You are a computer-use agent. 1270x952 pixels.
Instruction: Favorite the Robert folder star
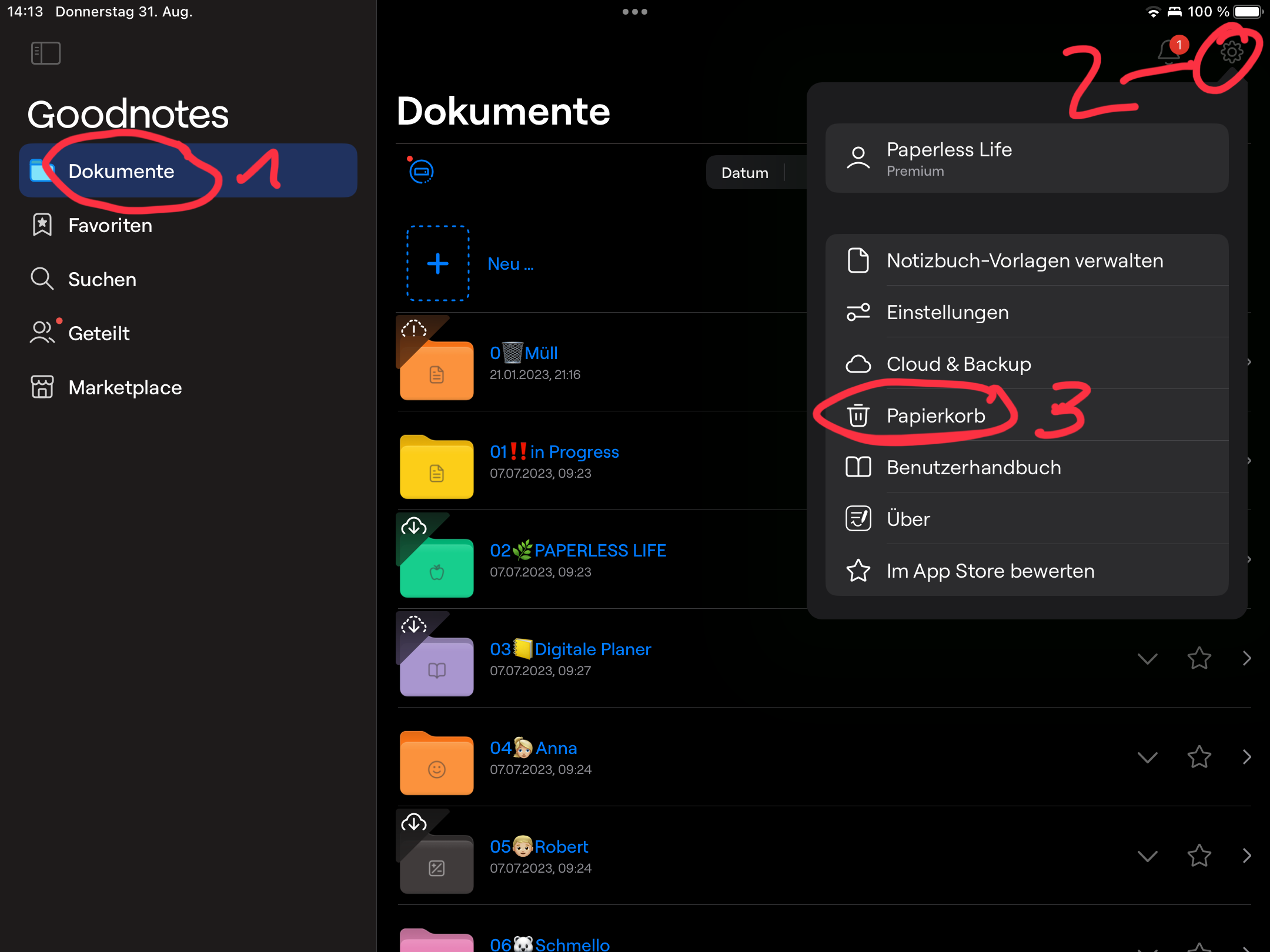tap(1199, 855)
